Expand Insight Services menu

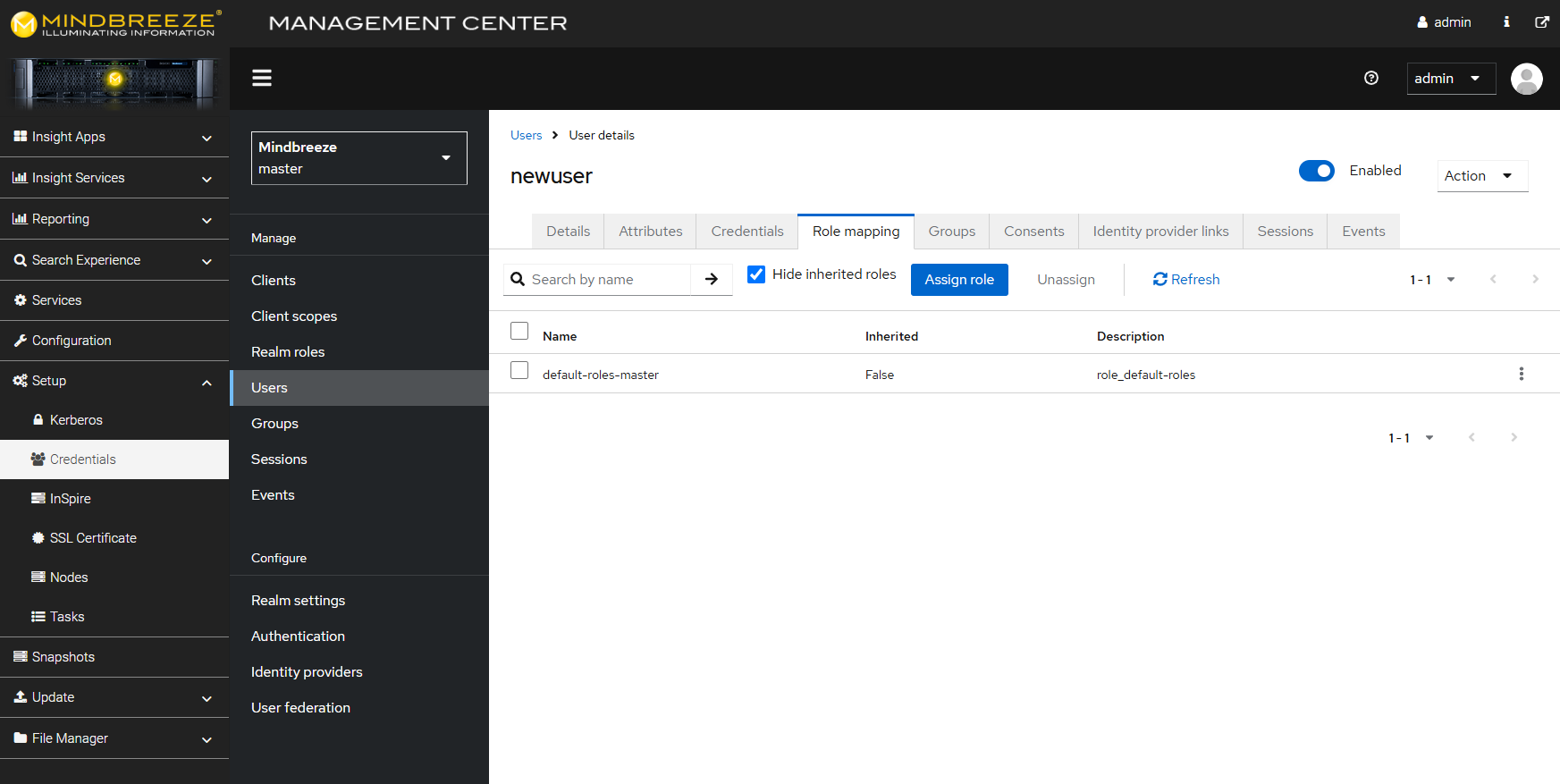[114, 178]
